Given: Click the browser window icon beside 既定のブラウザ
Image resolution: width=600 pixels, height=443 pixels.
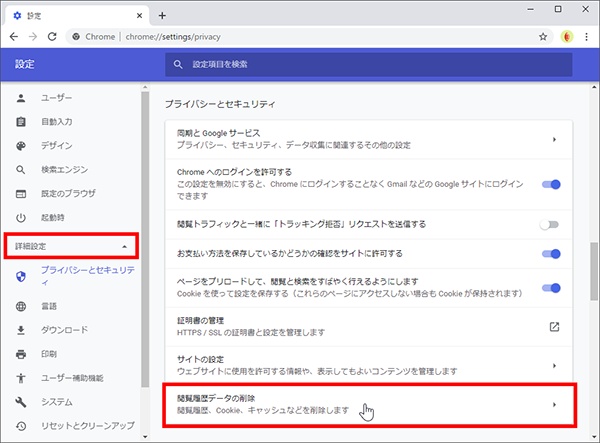Looking at the screenshot, I should click(21, 194).
